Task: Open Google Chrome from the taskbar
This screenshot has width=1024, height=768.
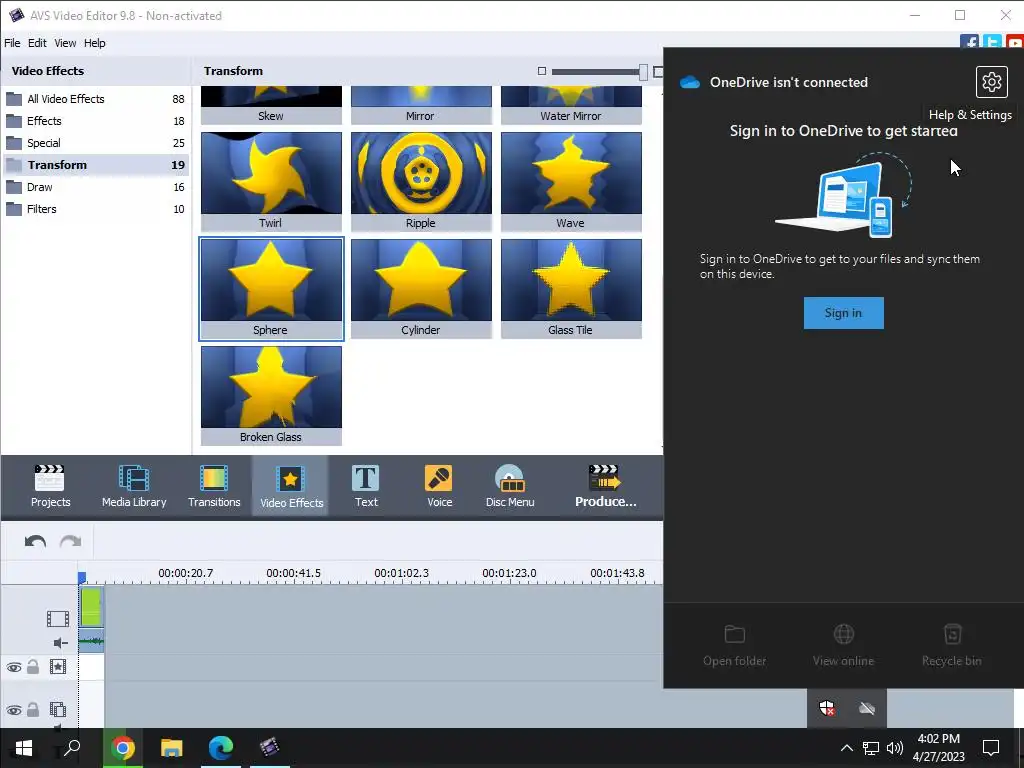Action: point(122,747)
